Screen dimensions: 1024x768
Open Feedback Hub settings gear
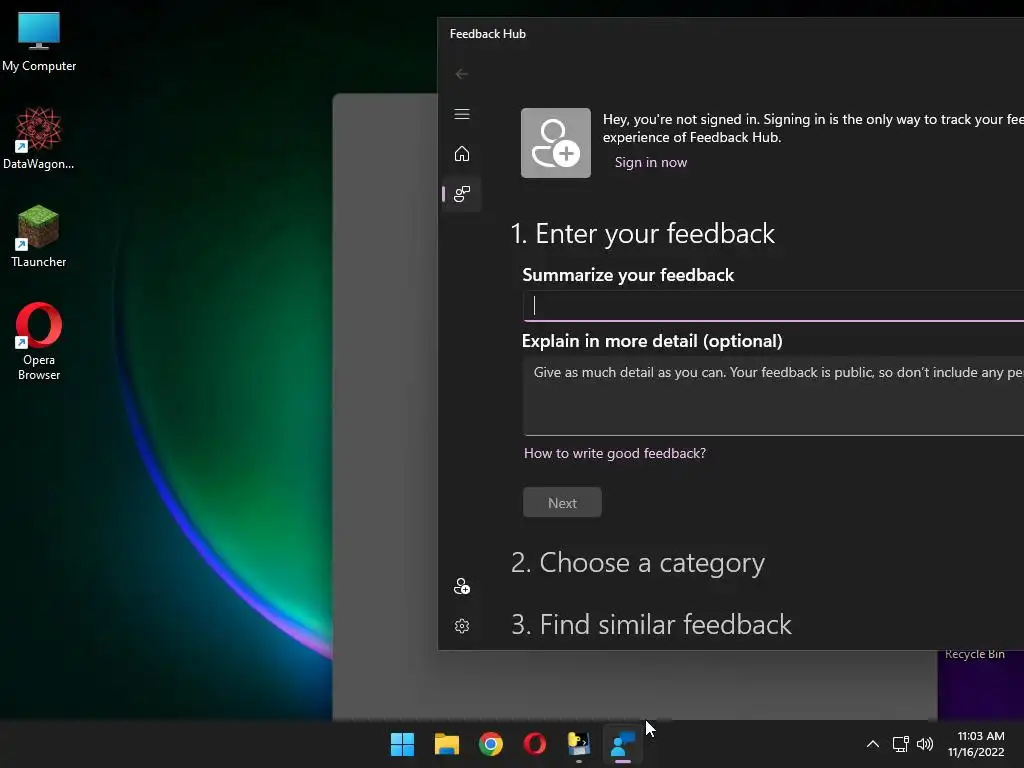tap(462, 626)
